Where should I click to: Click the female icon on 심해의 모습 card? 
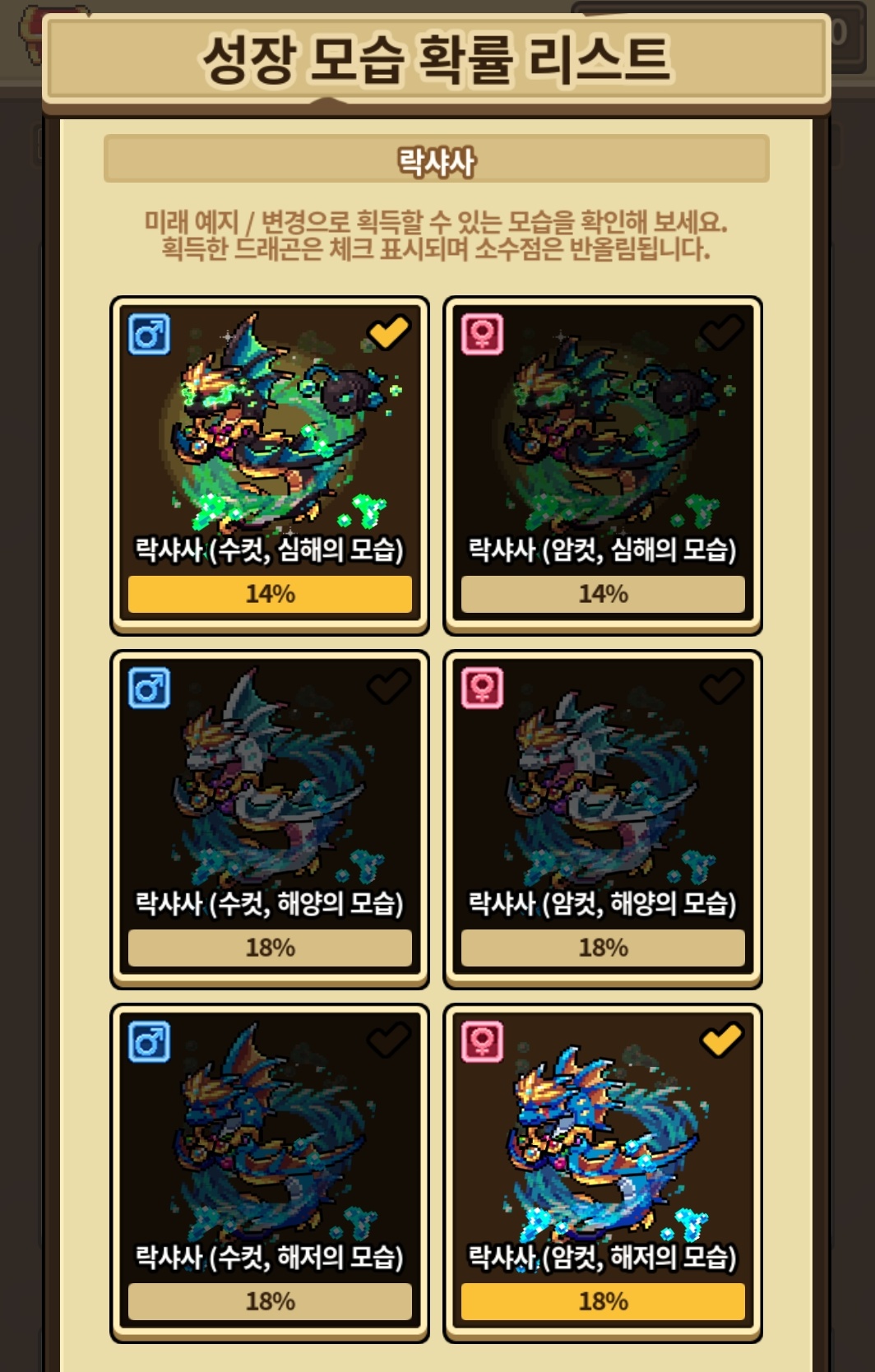click(x=482, y=335)
